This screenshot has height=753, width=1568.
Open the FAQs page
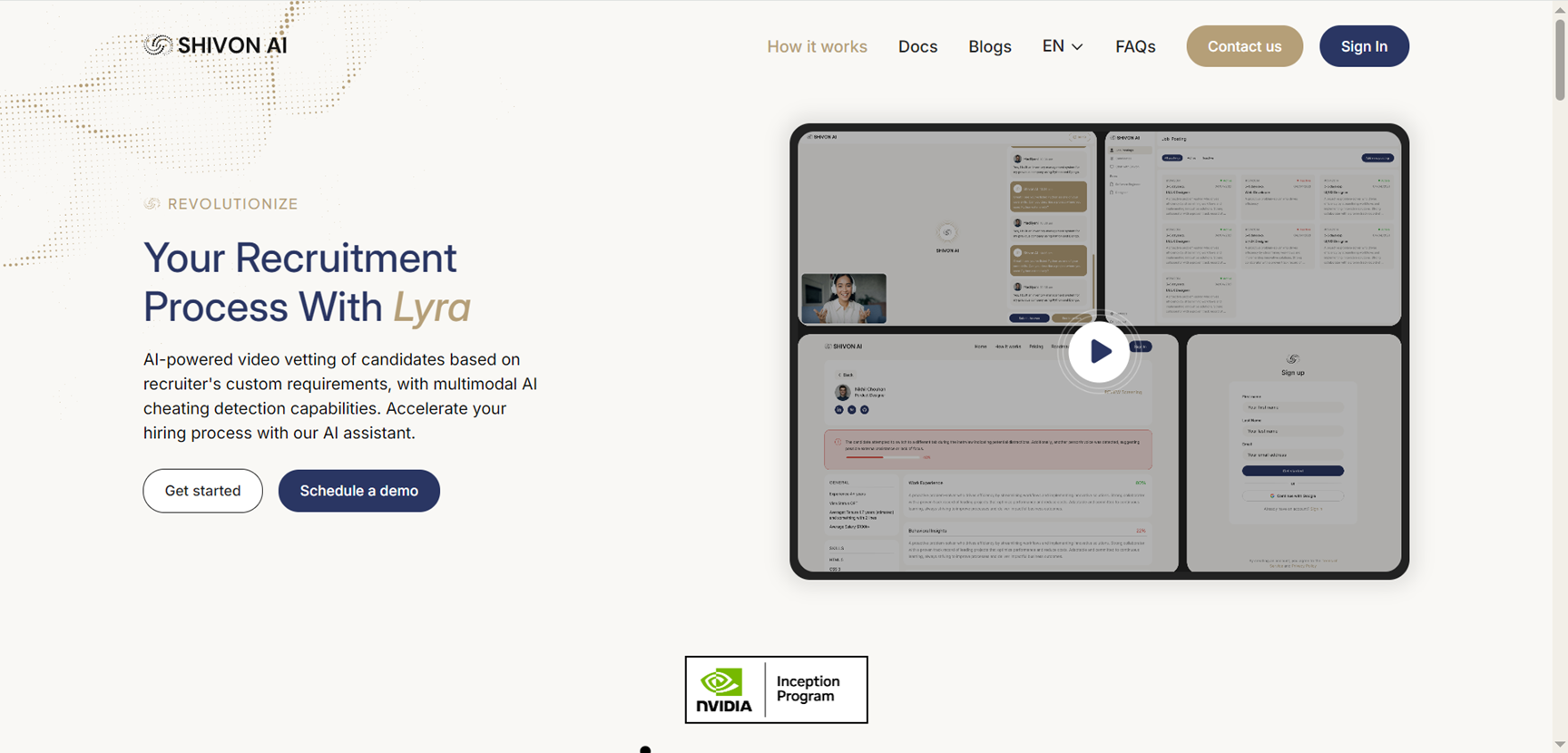coord(1135,46)
